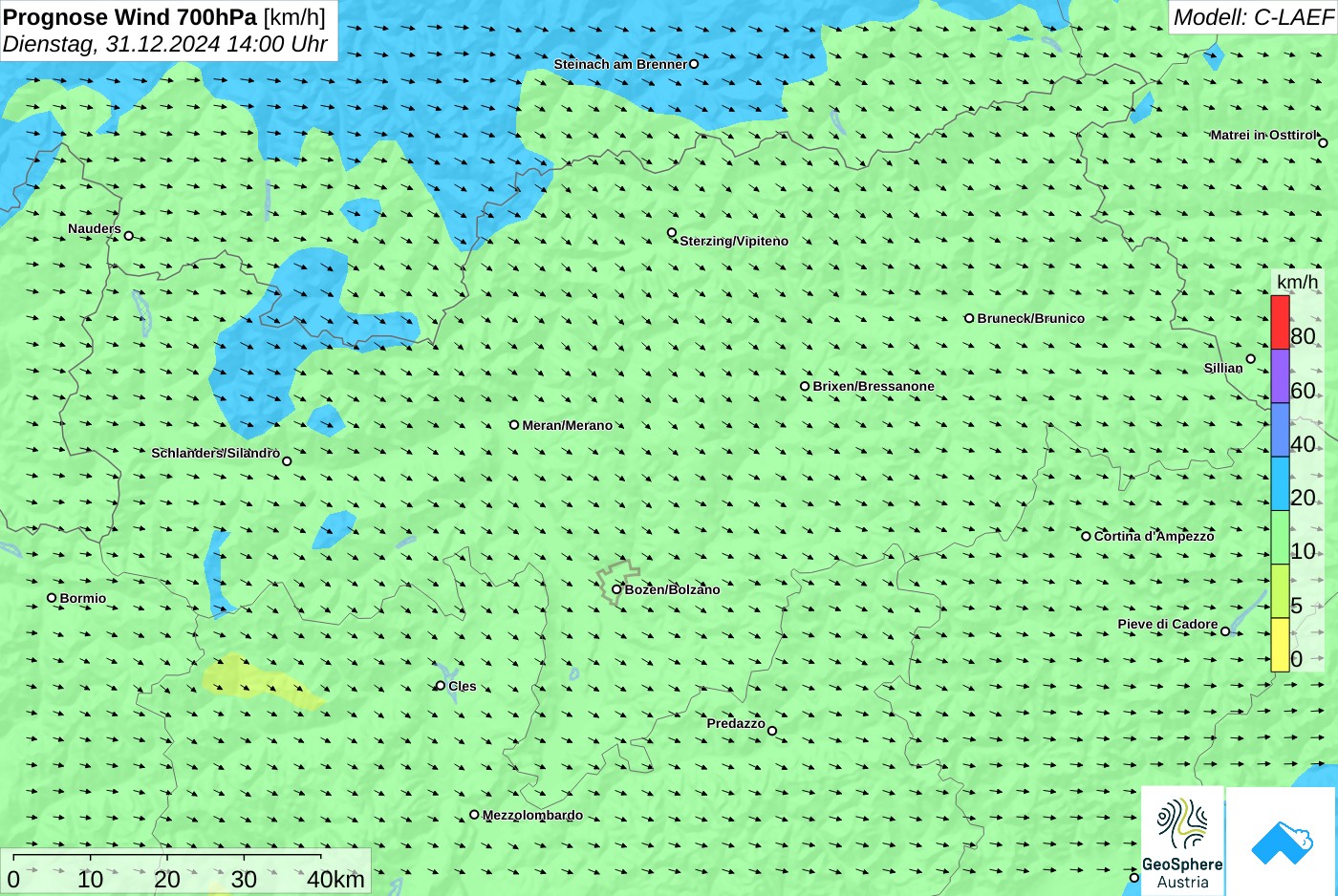The width and height of the screenshot is (1338, 896).
Task: Click the 'Nauders' label
Action: click(x=95, y=228)
